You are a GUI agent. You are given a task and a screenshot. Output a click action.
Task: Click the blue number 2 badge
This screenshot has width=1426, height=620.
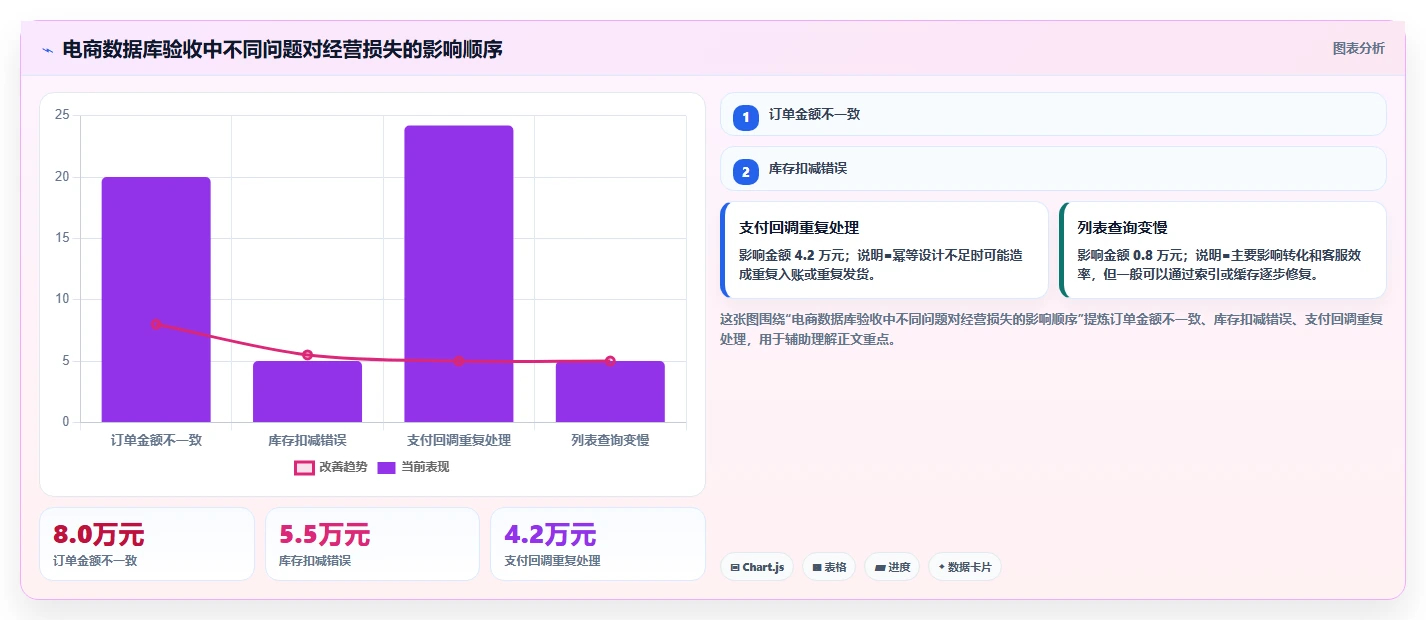[746, 172]
